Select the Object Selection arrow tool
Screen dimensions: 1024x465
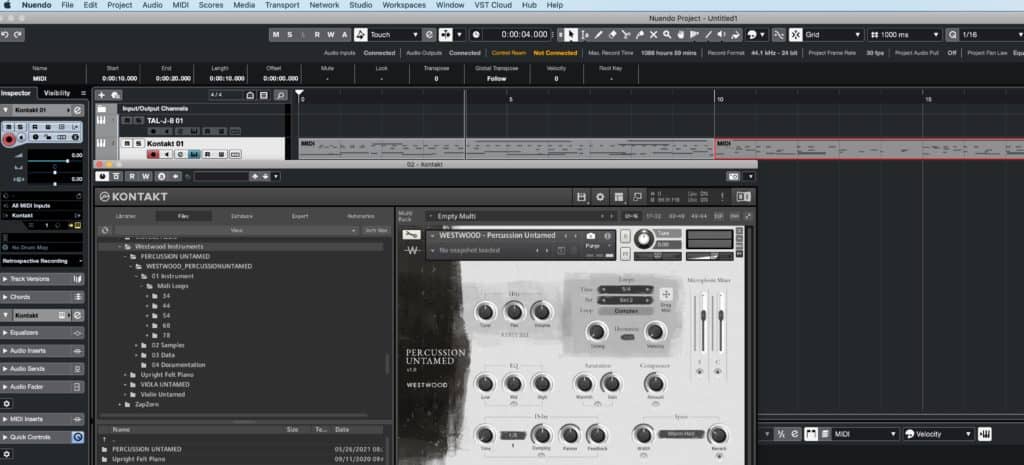pos(571,35)
